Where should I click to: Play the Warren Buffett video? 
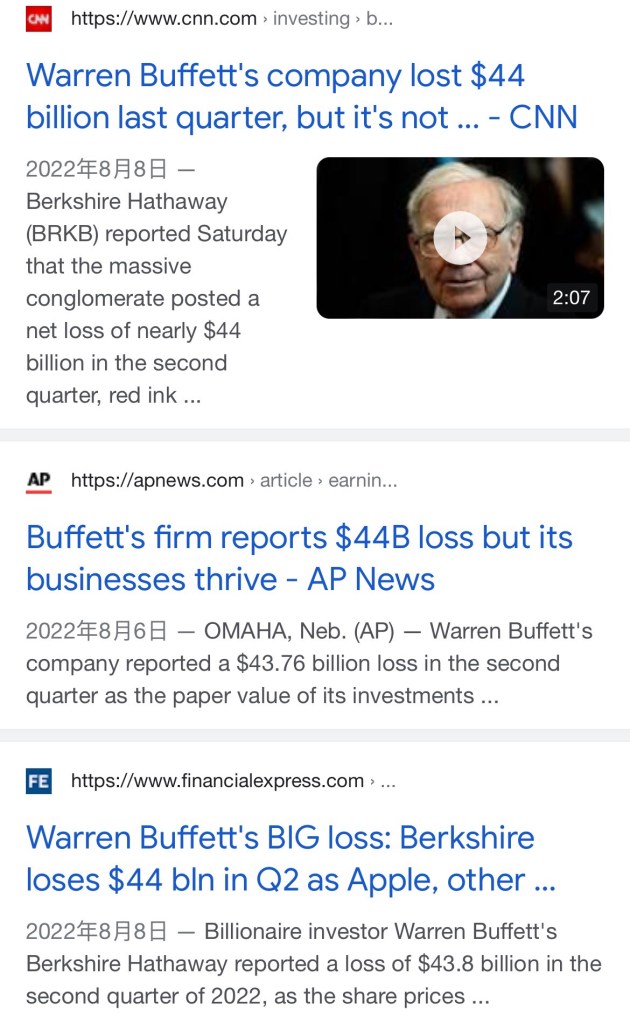[x=460, y=238]
